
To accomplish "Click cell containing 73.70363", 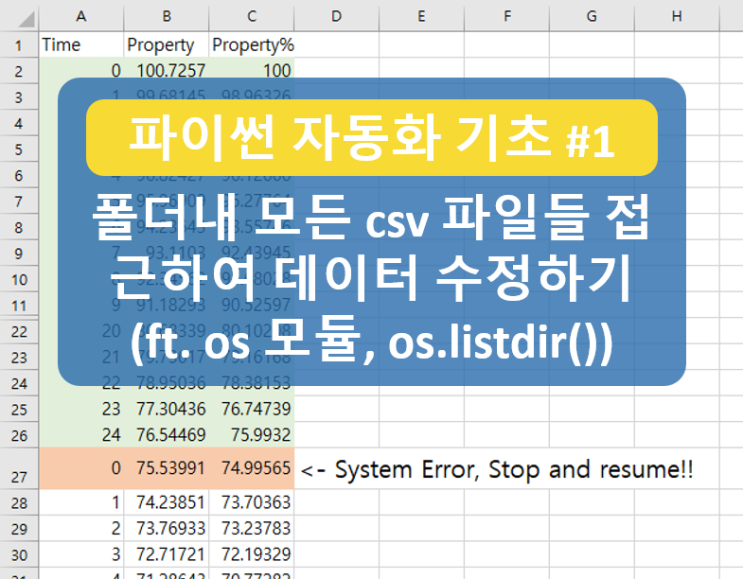I will (252, 502).
